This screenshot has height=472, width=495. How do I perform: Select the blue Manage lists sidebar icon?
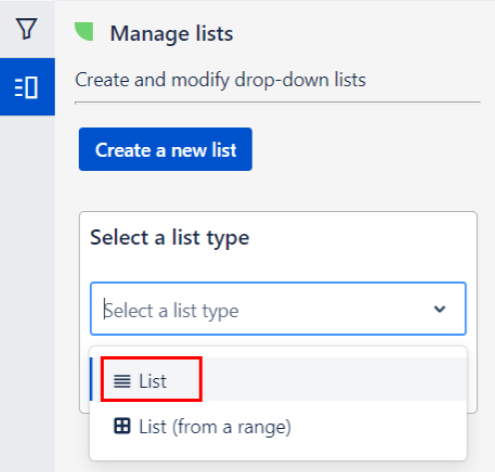[27, 87]
